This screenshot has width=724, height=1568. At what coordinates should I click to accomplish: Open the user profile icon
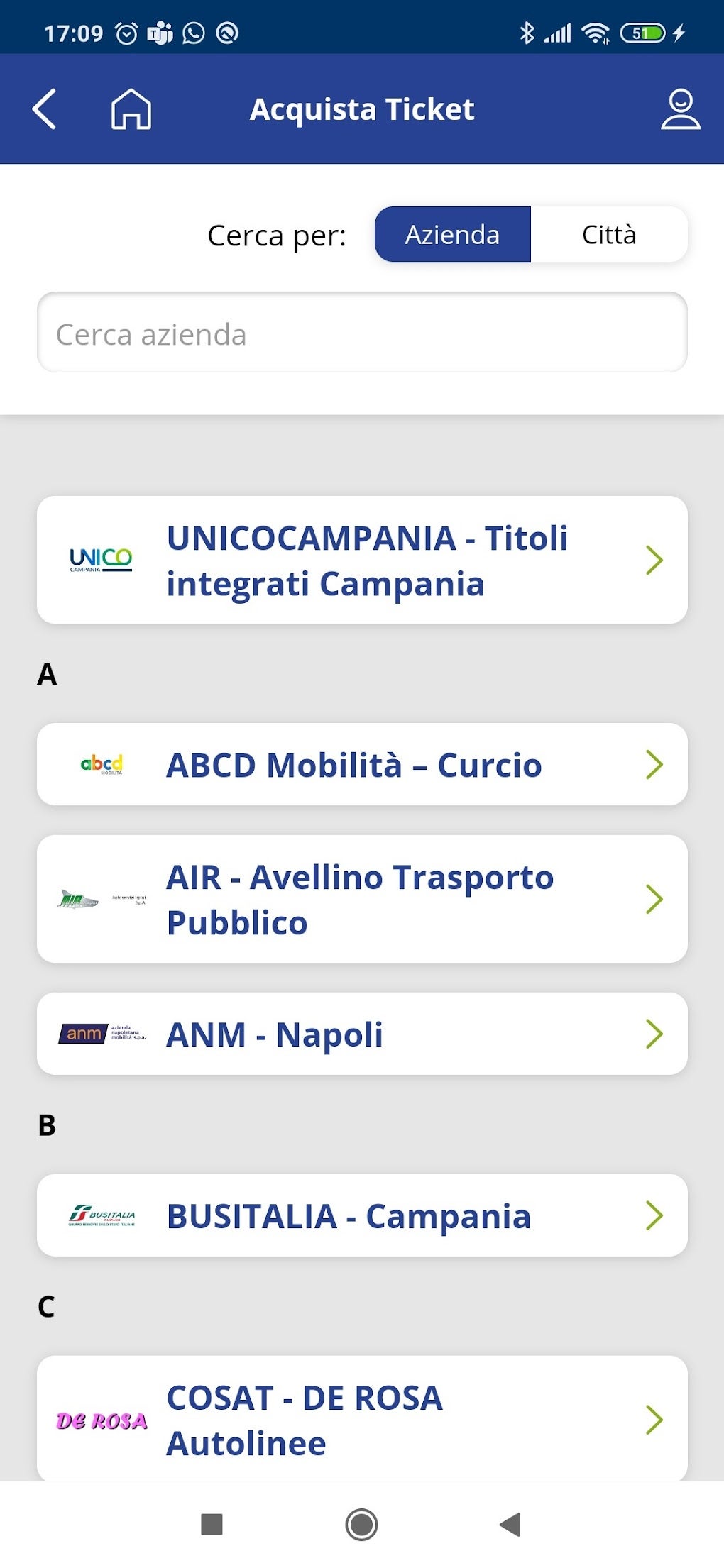point(680,109)
